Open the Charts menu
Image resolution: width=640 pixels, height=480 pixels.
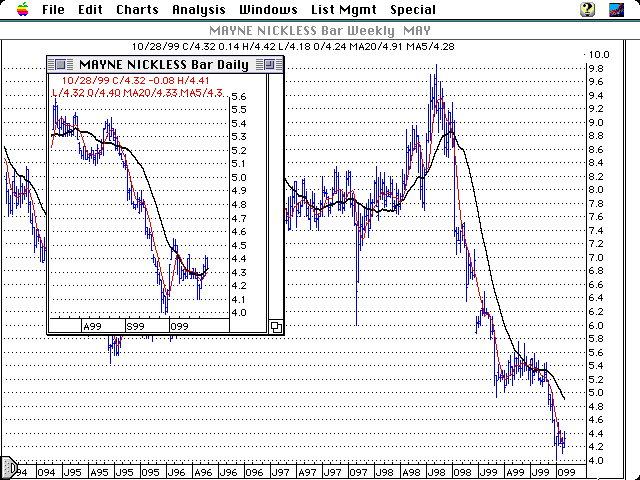pos(137,9)
